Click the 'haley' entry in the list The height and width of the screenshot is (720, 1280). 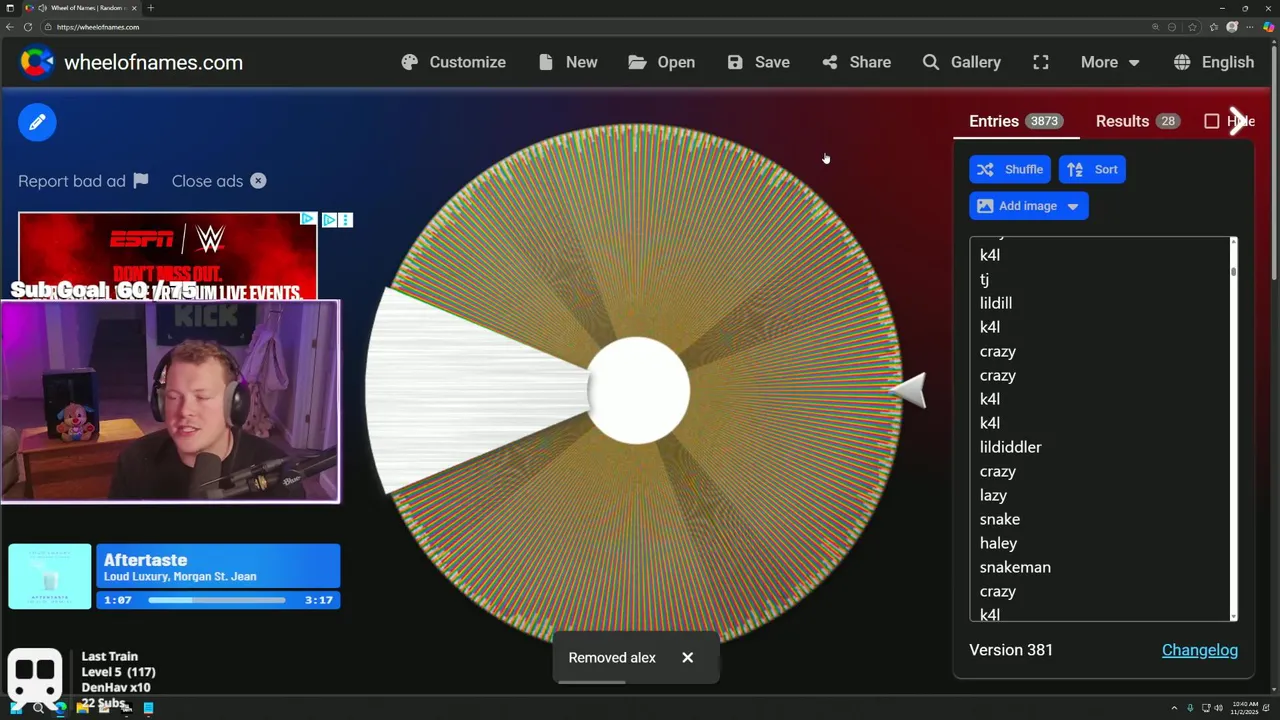(998, 543)
